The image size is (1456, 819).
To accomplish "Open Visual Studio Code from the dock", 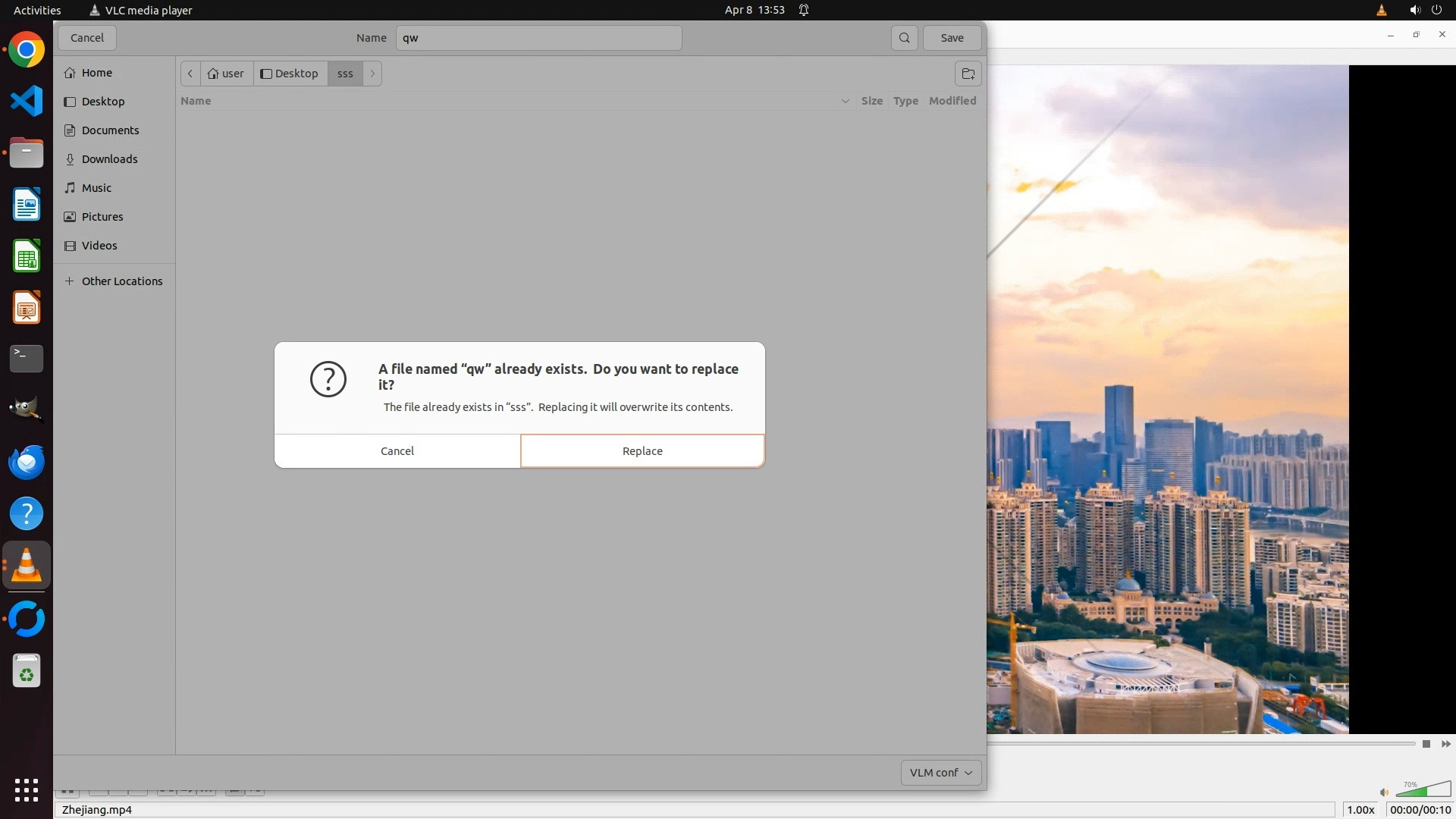I will click(x=27, y=102).
